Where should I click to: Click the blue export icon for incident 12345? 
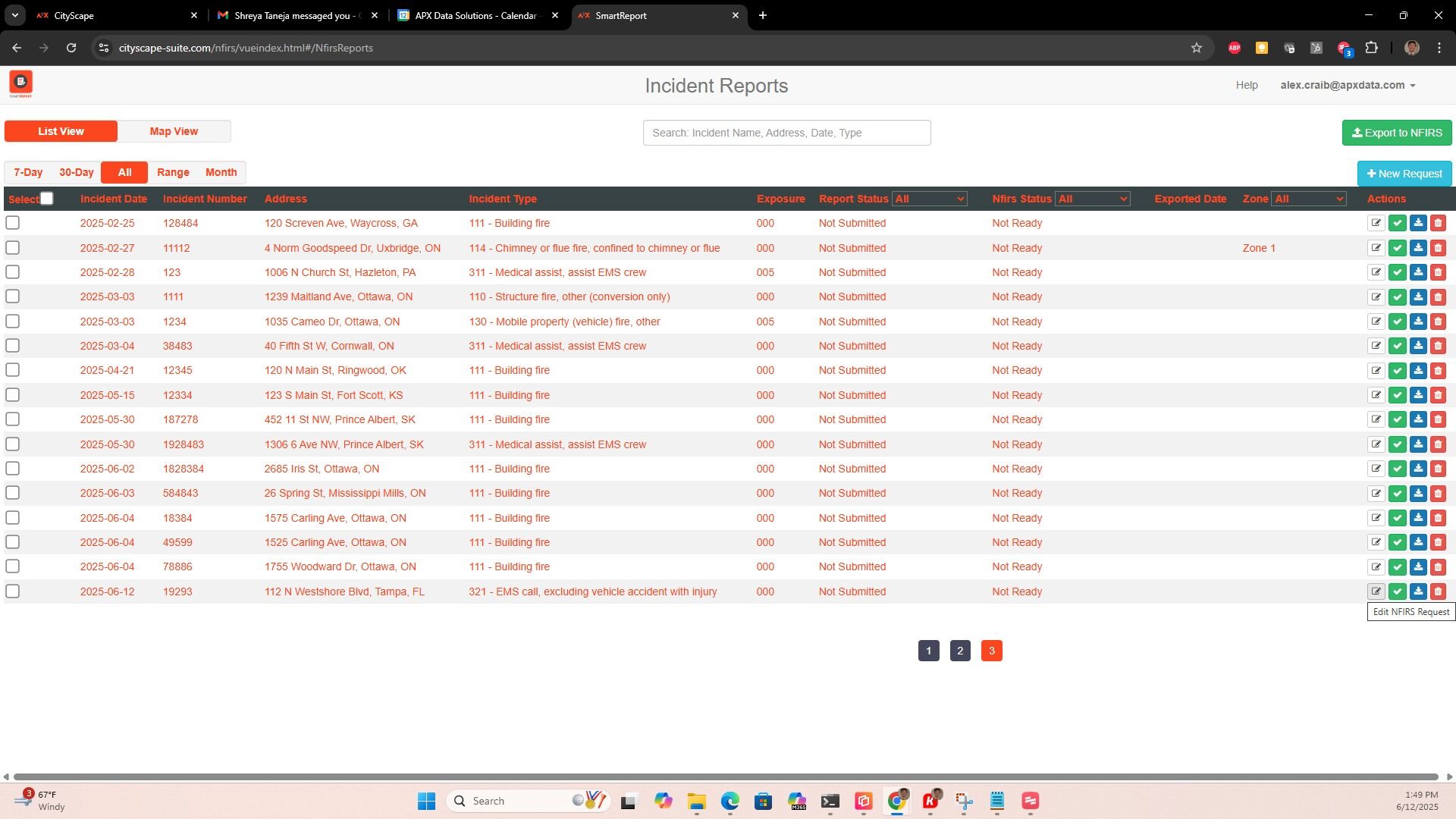1418,370
